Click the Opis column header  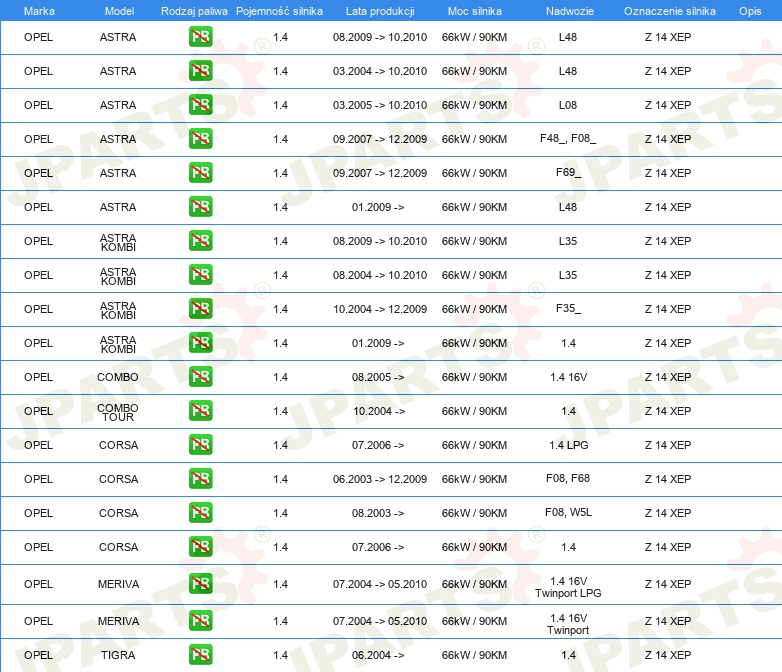[x=750, y=11]
